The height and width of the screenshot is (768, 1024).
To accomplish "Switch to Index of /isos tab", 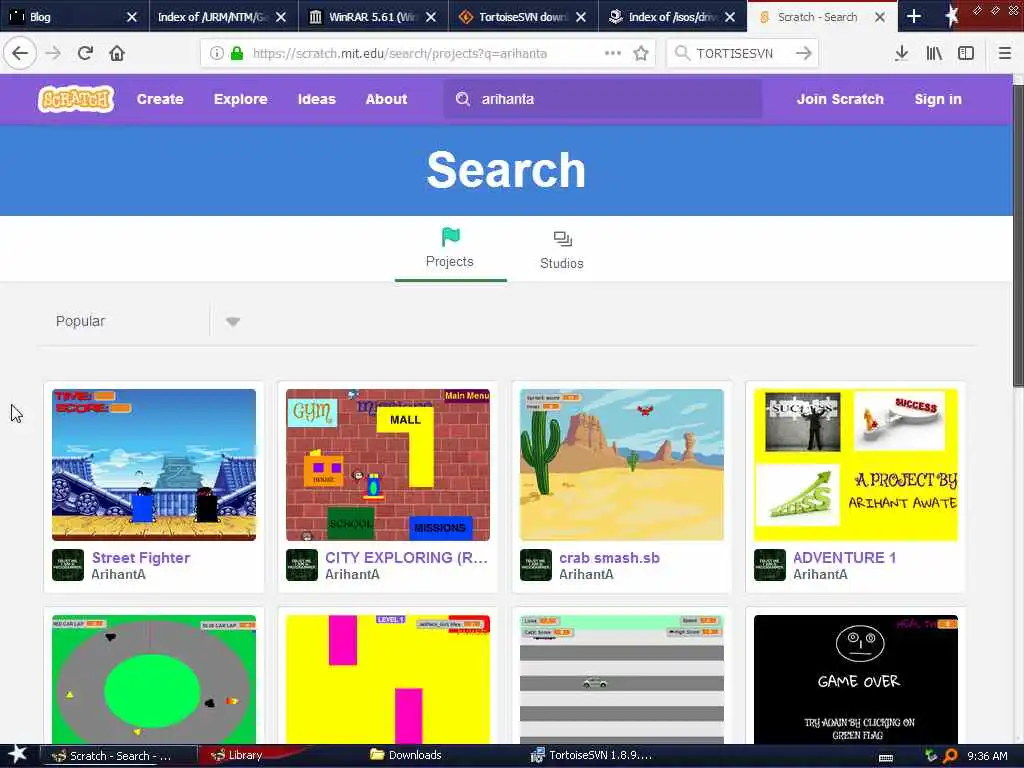I will [673, 16].
